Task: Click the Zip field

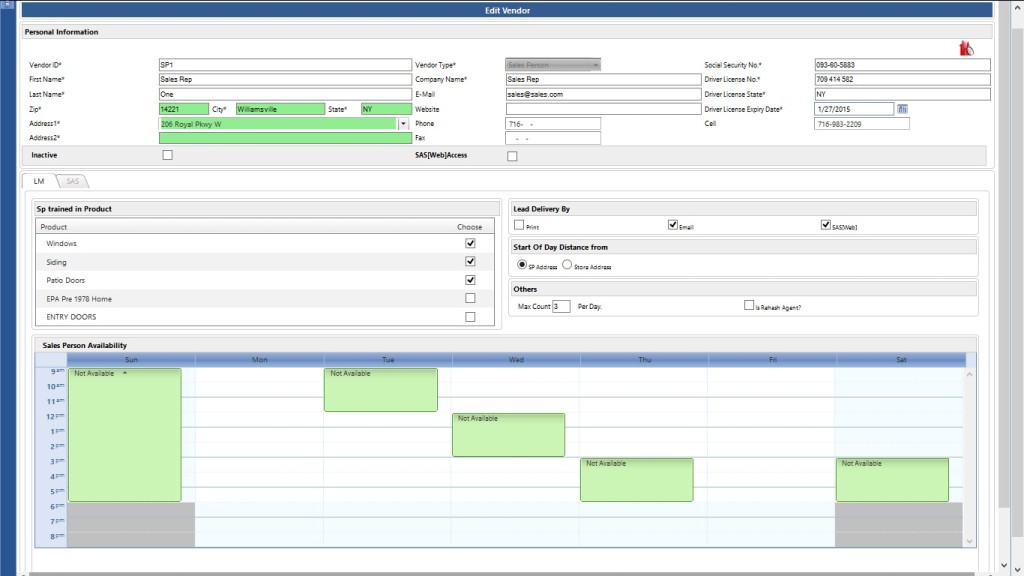Action: 184,109
